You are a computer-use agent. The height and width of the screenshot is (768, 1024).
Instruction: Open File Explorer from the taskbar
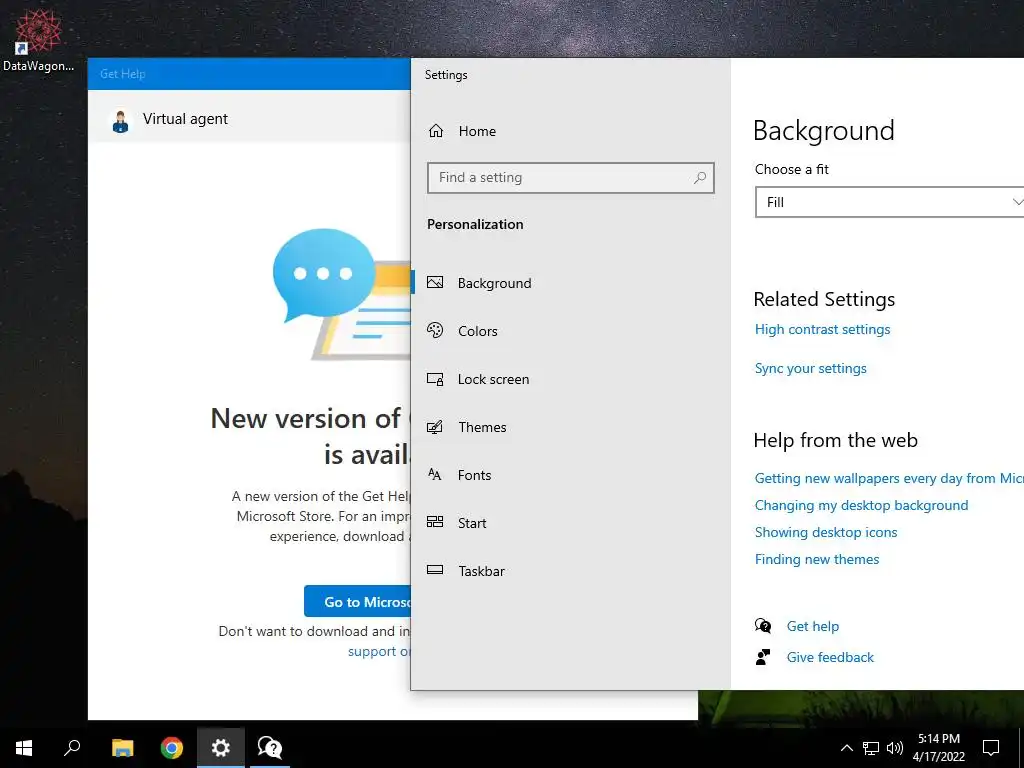click(x=122, y=748)
